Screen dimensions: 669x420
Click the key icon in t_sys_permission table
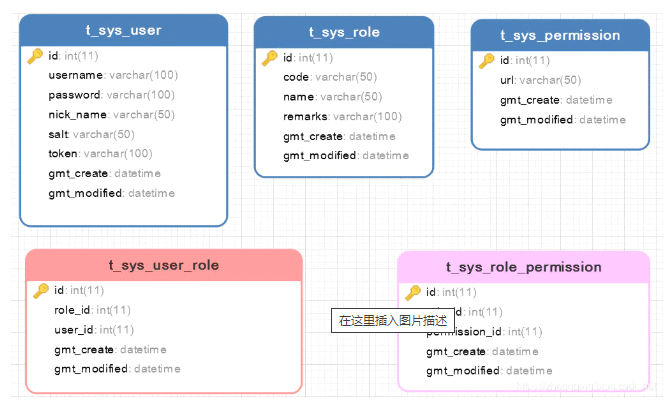[x=488, y=61]
